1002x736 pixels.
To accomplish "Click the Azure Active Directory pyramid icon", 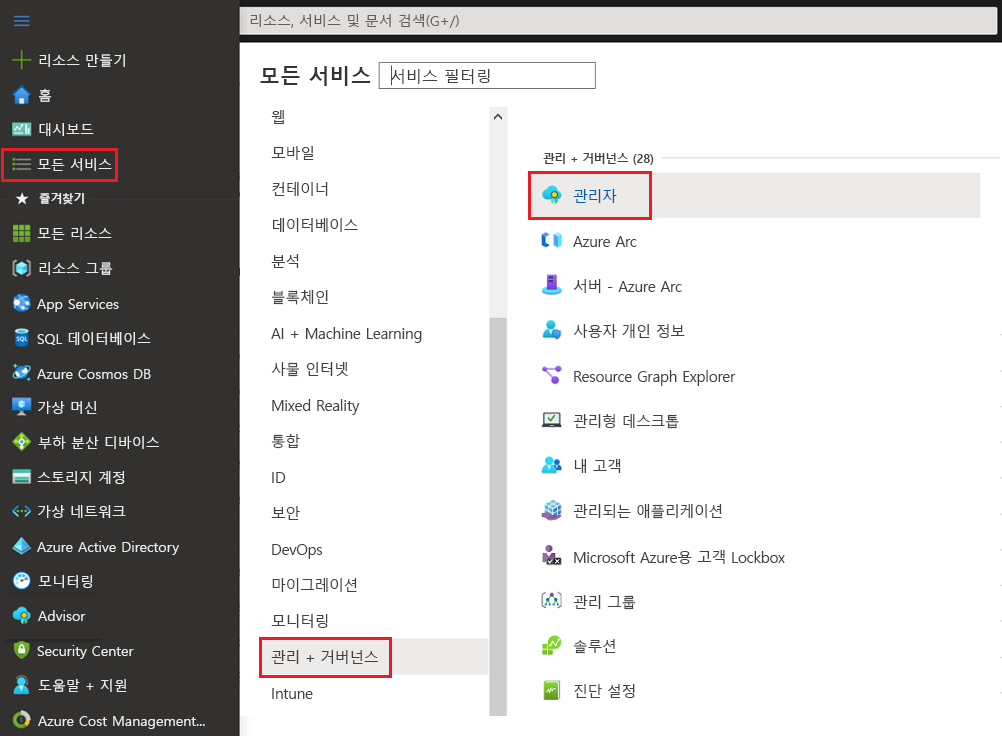I will [x=21, y=546].
